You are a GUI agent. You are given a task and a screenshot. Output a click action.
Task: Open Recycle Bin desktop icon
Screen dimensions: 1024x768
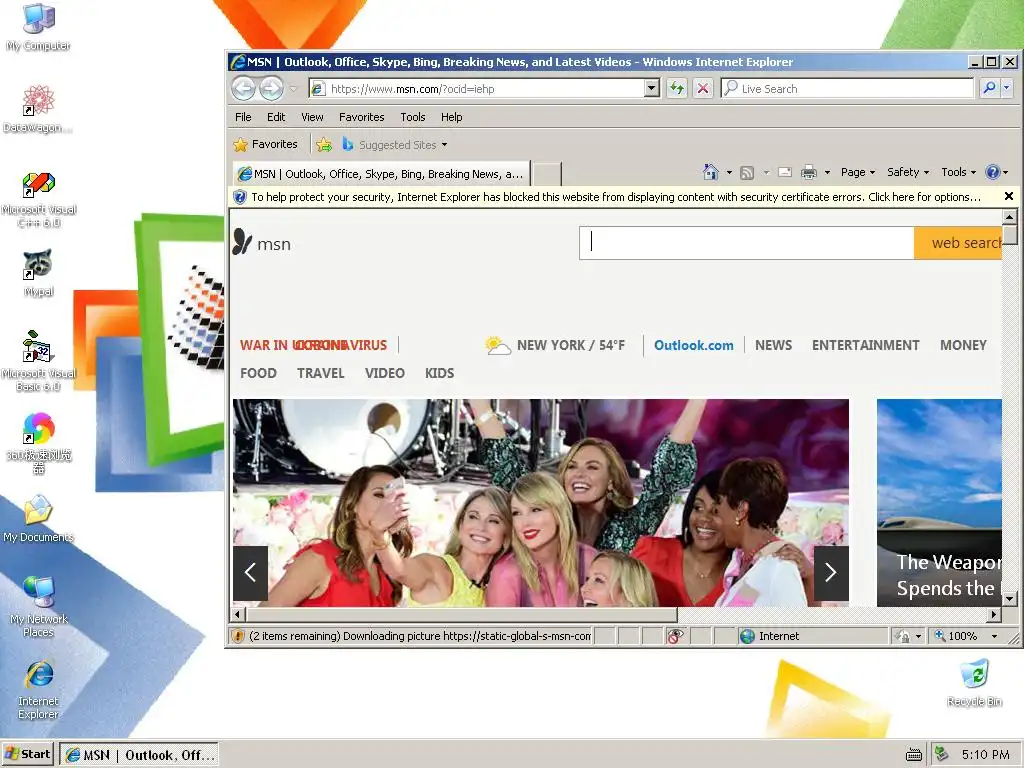coord(974,683)
